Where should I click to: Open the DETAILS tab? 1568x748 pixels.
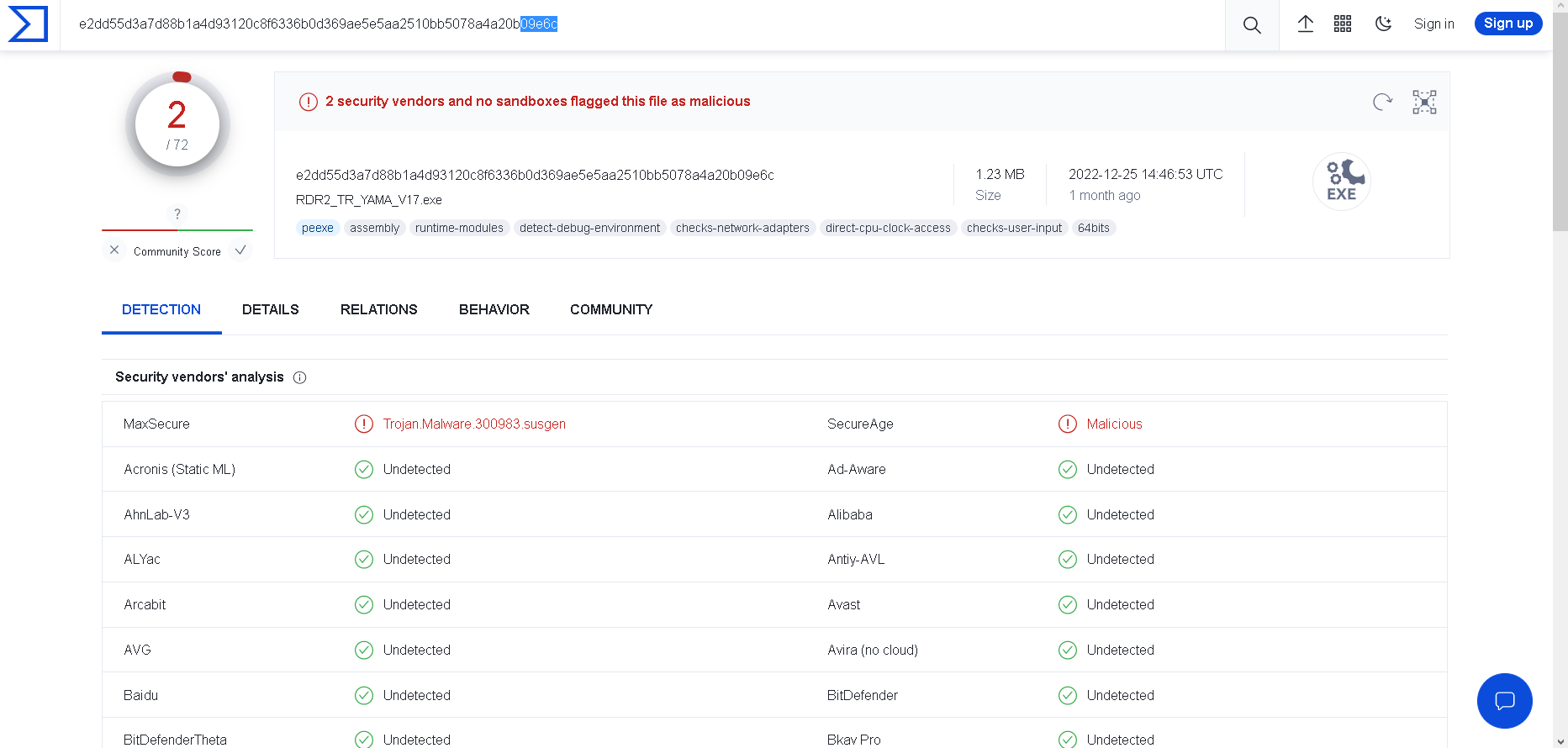click(x=271, y=309)
